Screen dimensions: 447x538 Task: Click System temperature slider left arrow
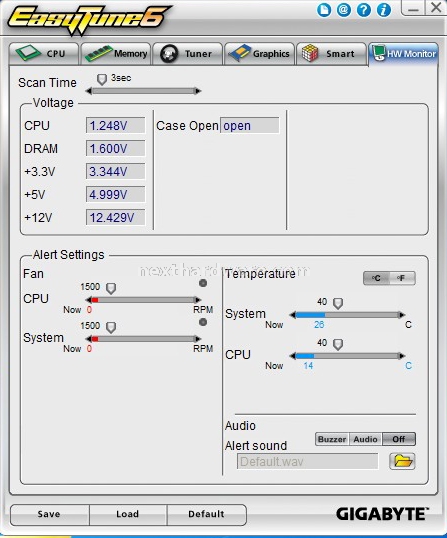click(x=293, y=315)
